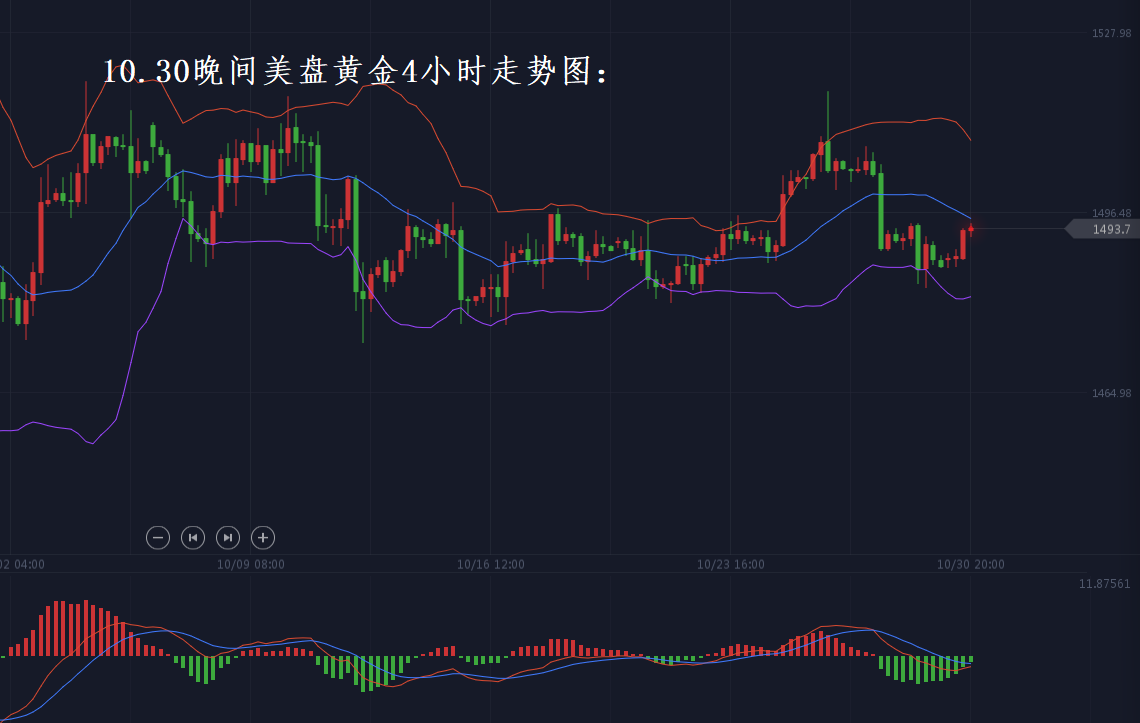The height and width of the screenshot is (723, 1140).
Task: Click the 02 04:00 time label at left edge
Action: [23, 564]
